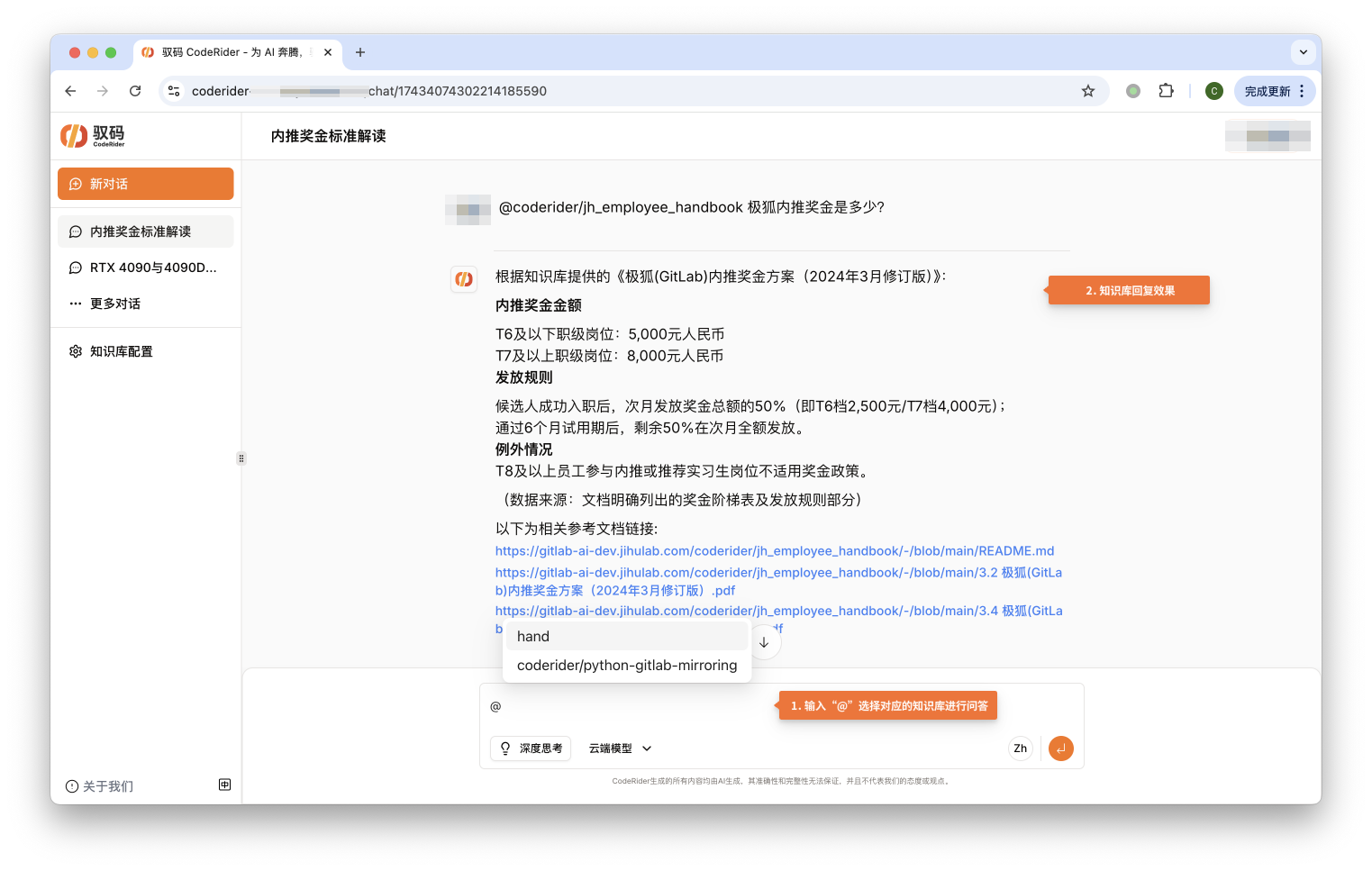Collapse the sidebar with the bottom panel icon
Viewport: 1372px width, 871px height.
(224, 785)
